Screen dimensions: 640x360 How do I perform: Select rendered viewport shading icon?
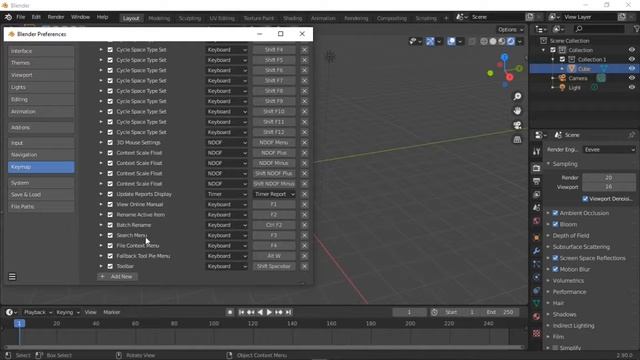coord(511,41)
